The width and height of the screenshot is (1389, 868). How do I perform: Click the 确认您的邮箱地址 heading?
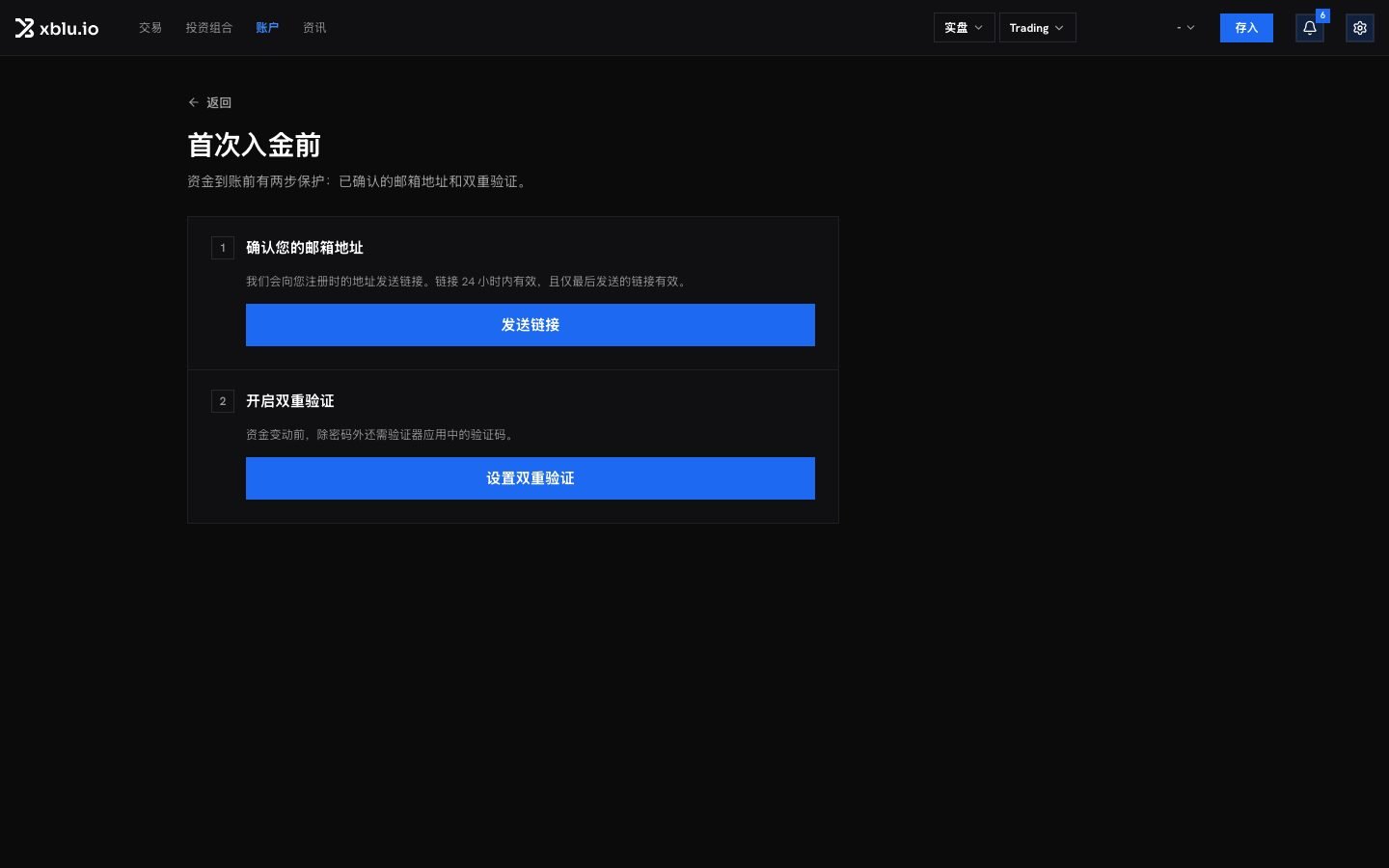[305, 248]
